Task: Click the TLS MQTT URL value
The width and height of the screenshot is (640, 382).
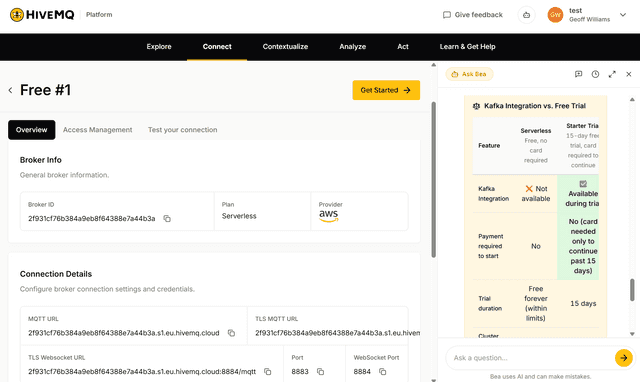Action: click(337, 333)
